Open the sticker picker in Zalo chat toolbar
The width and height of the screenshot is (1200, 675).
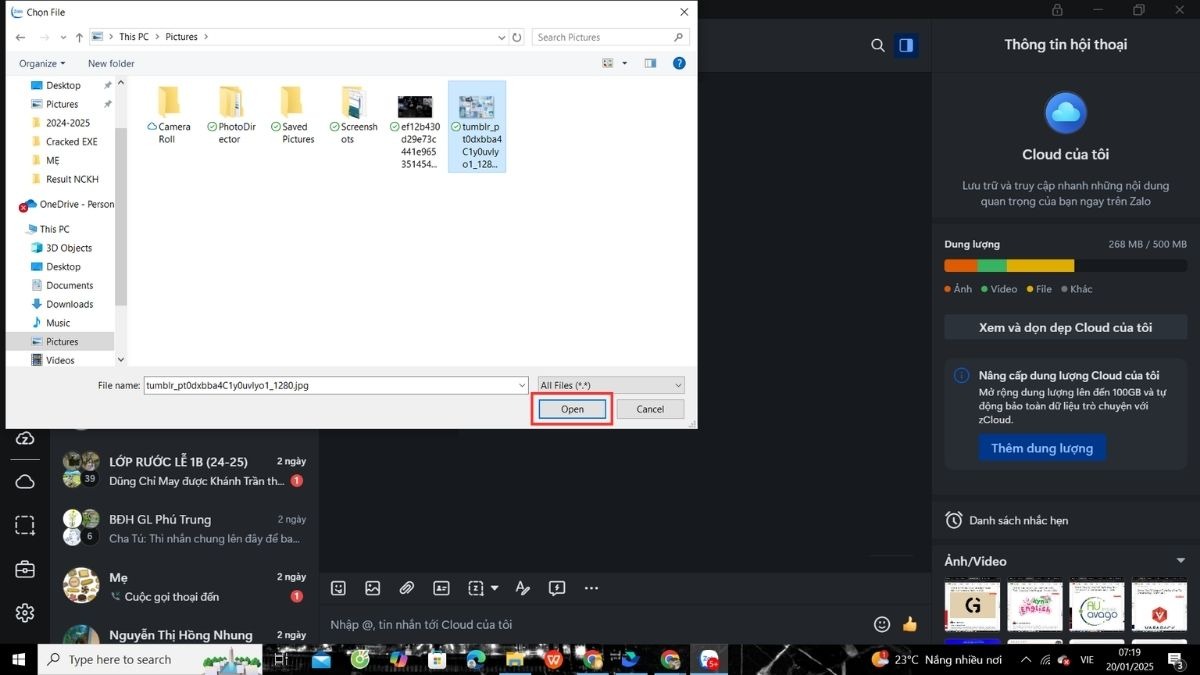tap(338, 588)
